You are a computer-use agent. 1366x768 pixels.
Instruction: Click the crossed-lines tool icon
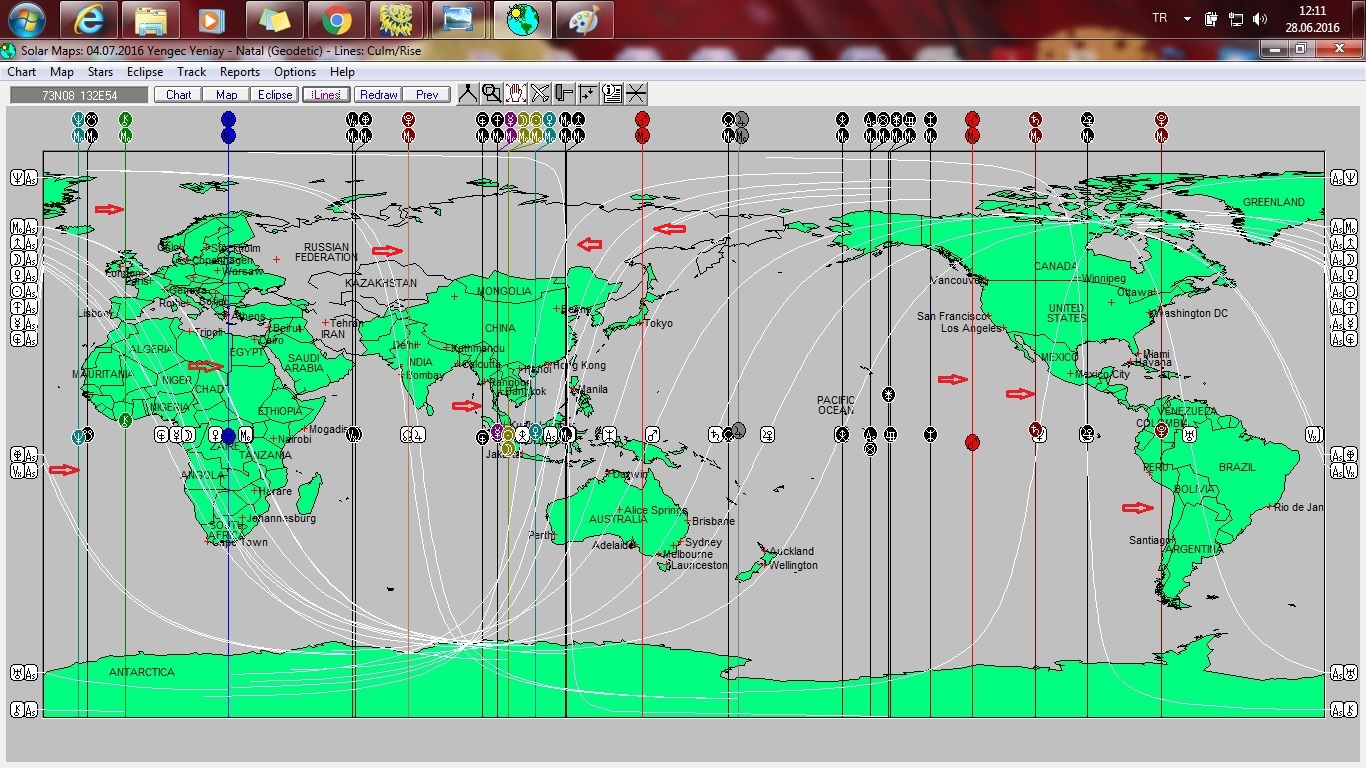point(540,94)
